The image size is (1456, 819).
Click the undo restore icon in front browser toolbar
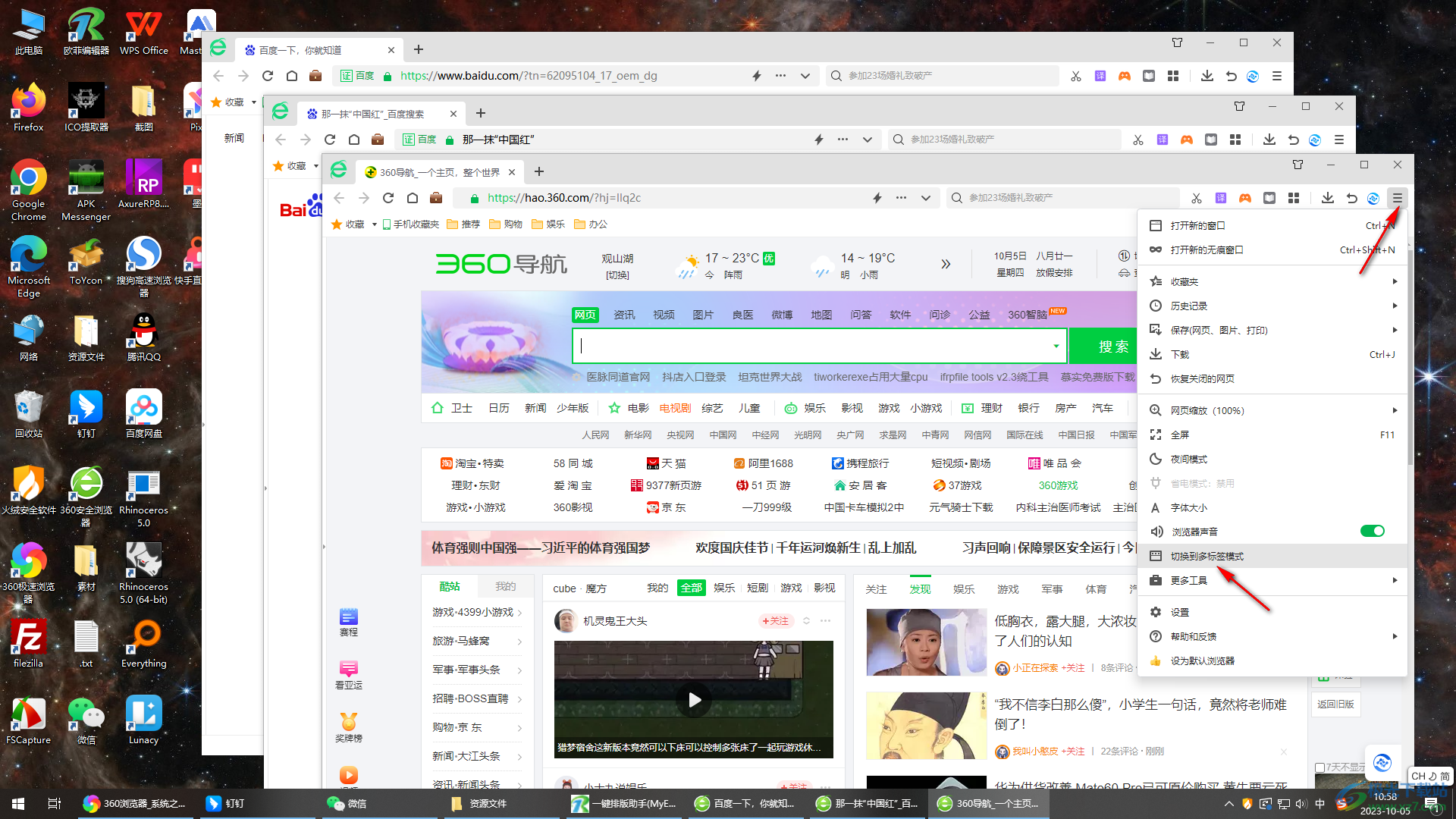[1351, 198]
